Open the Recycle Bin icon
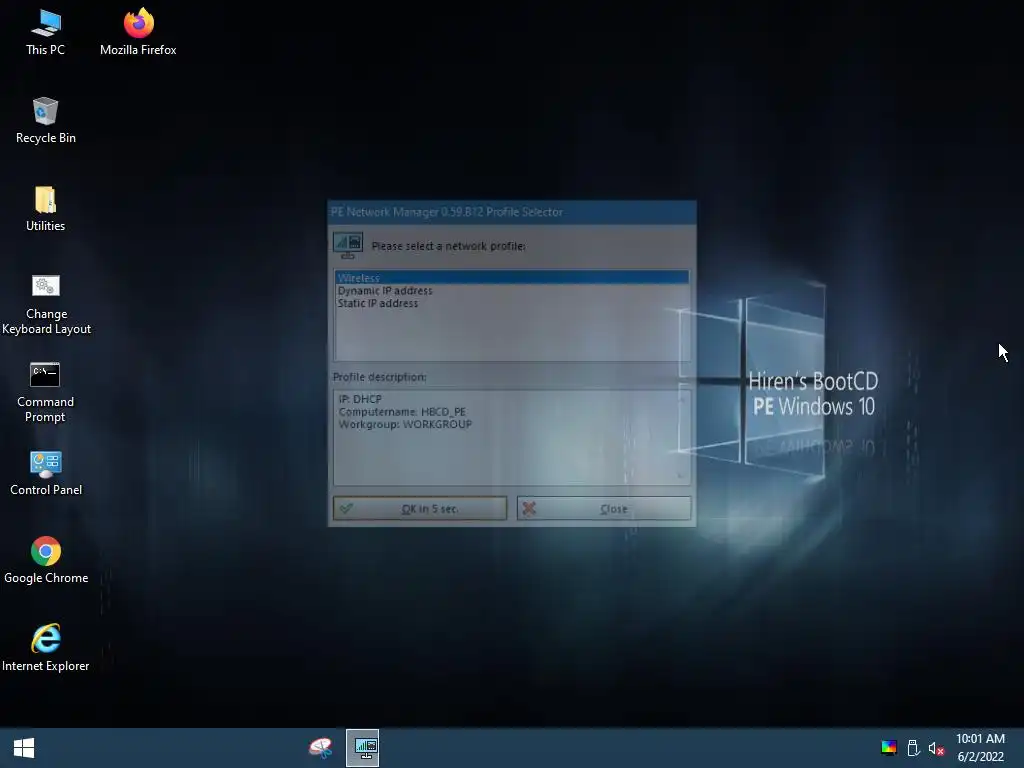Viewport: 1024px width, 768px height. 45,121
